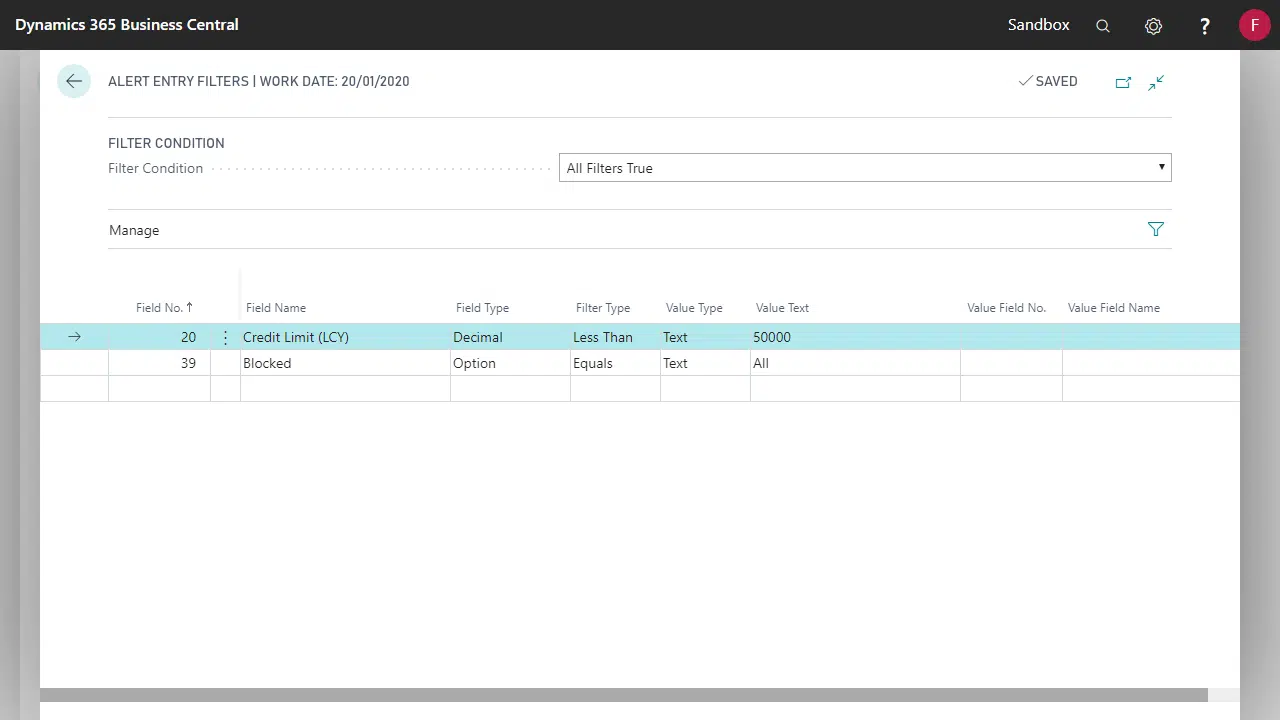Click the back arrow button

point(74,81)
